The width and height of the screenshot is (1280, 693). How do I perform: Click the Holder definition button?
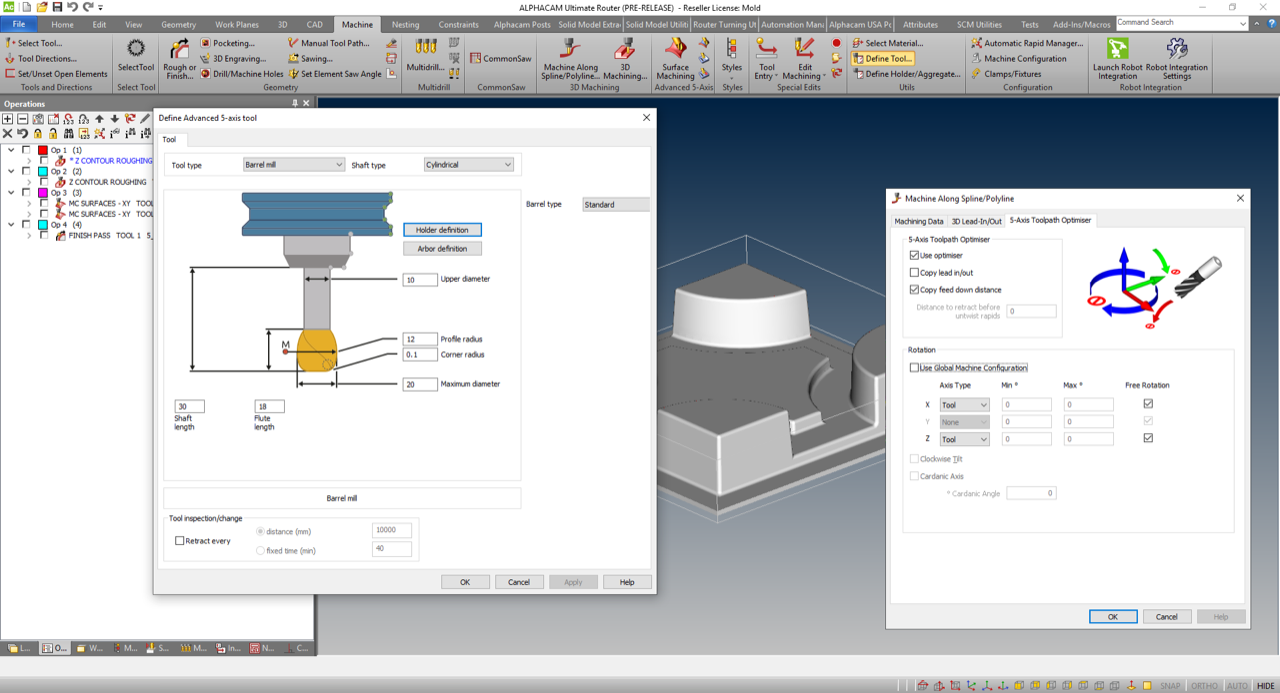point(442,230)
